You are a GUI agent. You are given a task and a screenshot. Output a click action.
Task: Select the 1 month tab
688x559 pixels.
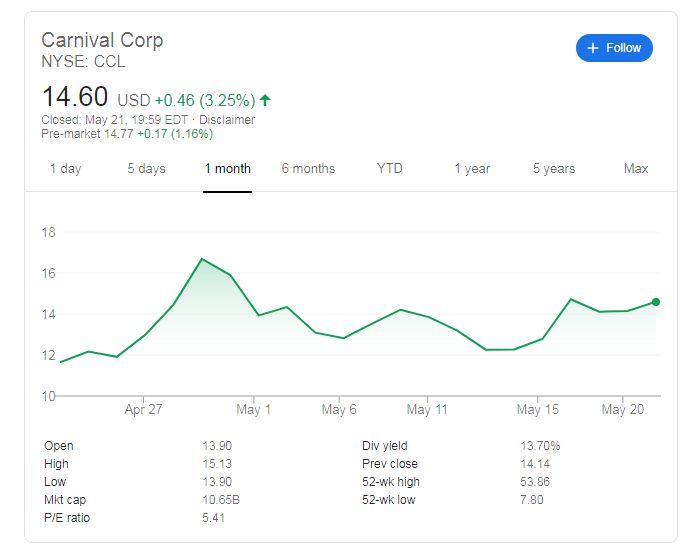(x=227, y=168)
